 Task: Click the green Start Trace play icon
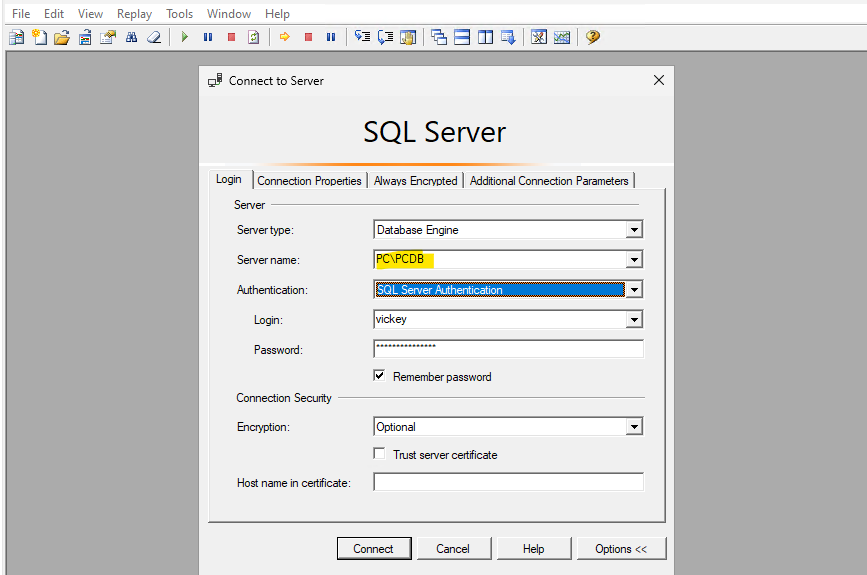coord(185,37)
